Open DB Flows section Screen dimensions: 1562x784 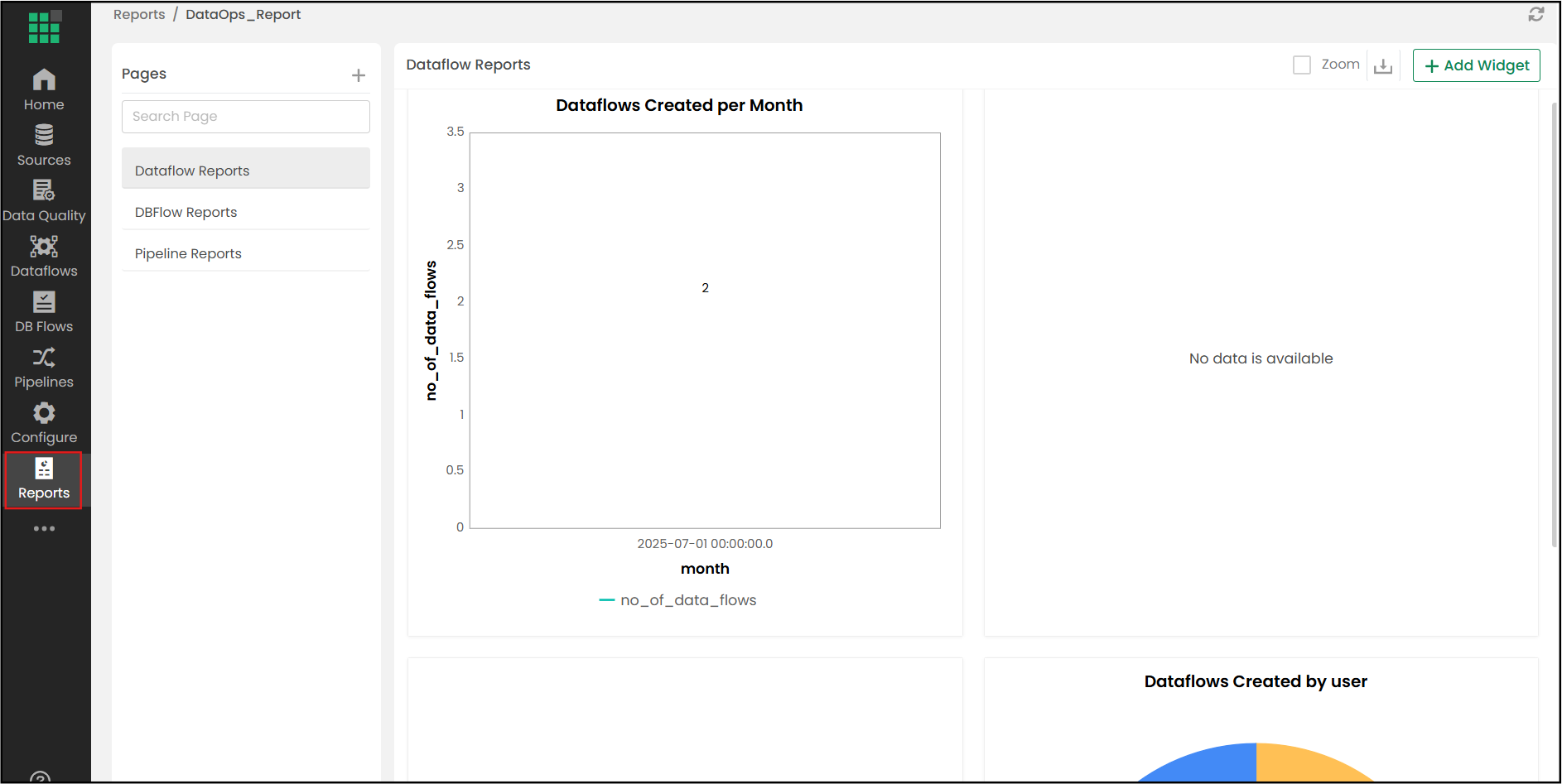(44, 312)
